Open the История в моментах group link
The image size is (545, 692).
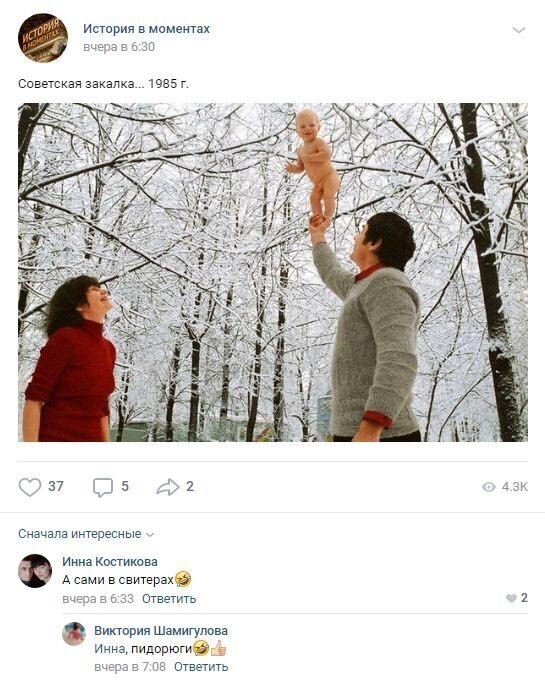[147, 29]
